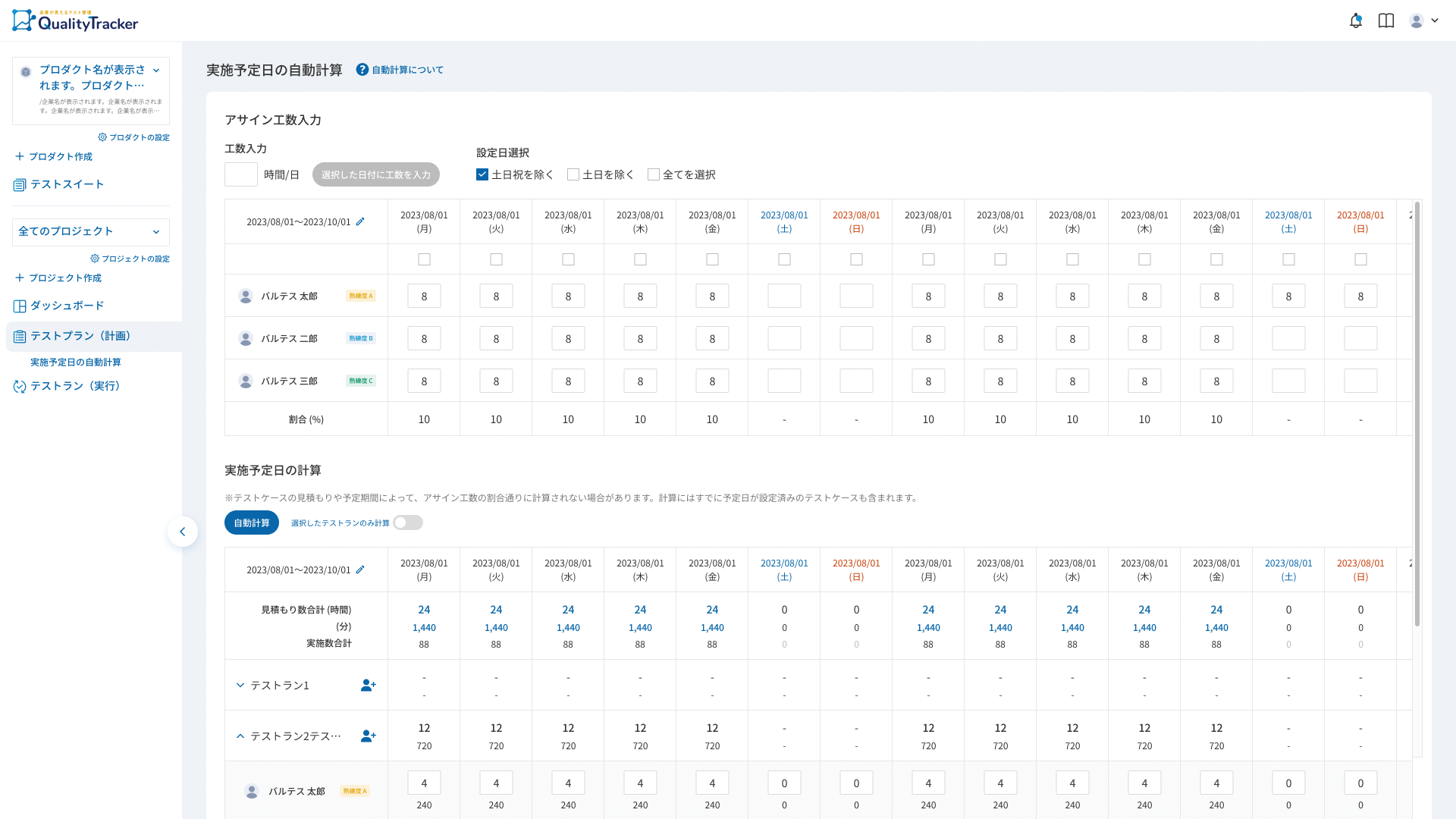1456x819 pixels.
Task: Expand テストラン1 row
Action: point(240,685)
